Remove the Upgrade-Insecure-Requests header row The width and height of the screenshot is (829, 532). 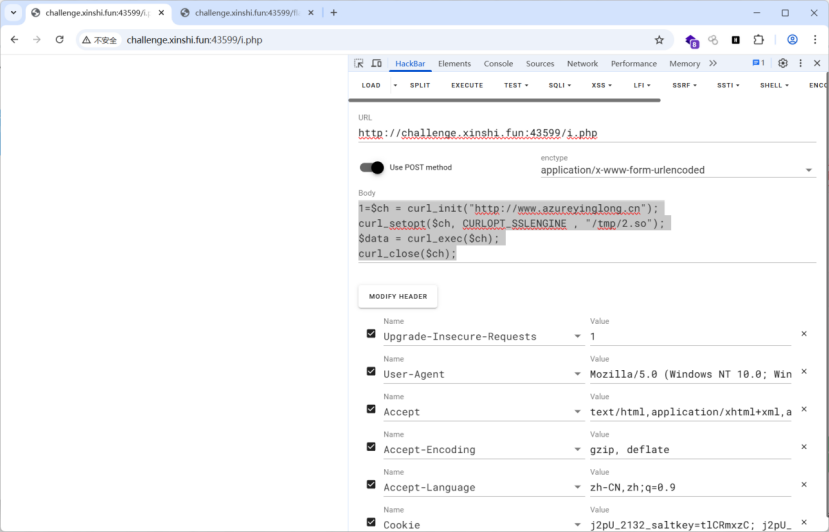803,334
